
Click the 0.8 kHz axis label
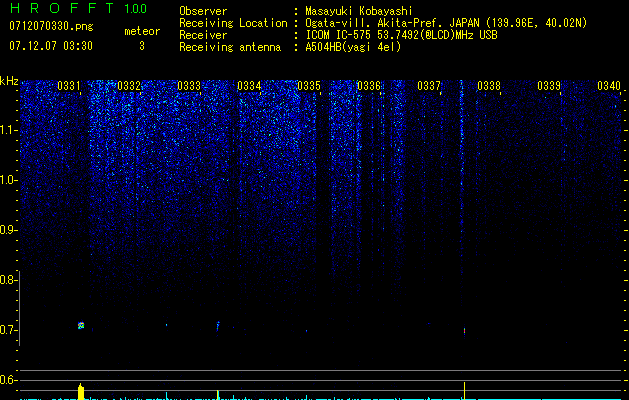click(x=8, y=280)
